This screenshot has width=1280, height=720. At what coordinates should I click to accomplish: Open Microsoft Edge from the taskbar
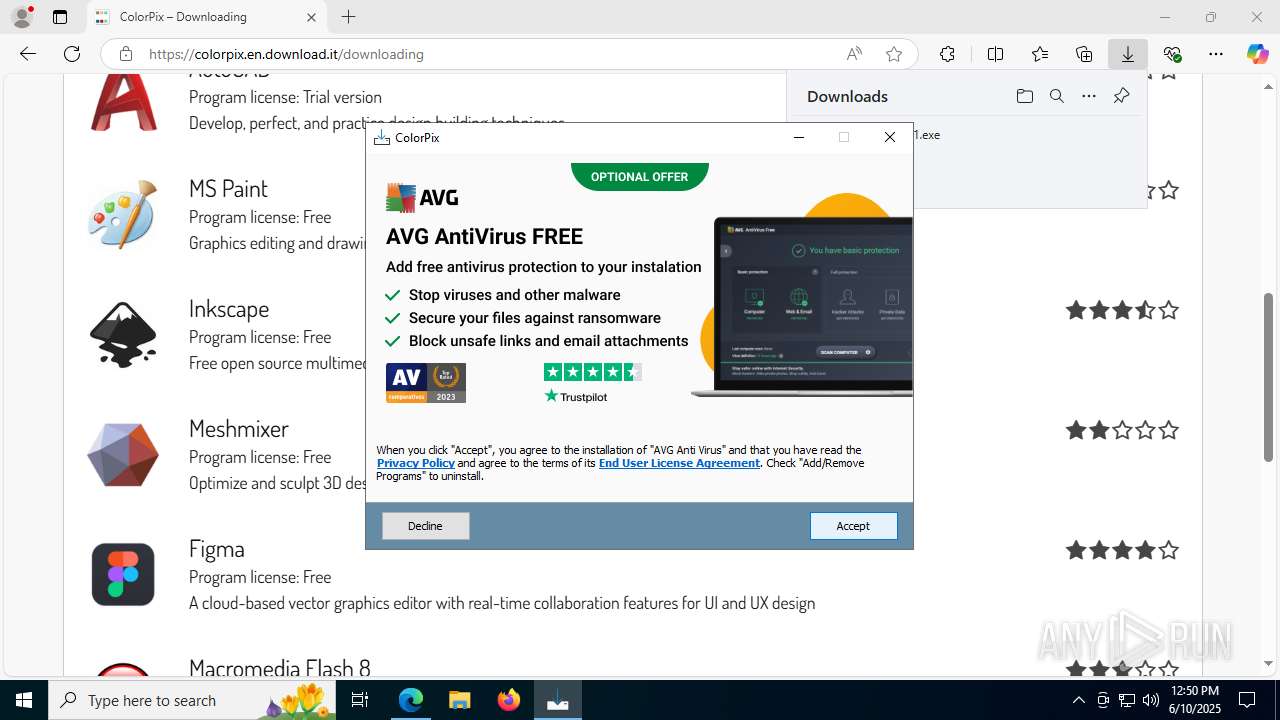coord(411,700)
